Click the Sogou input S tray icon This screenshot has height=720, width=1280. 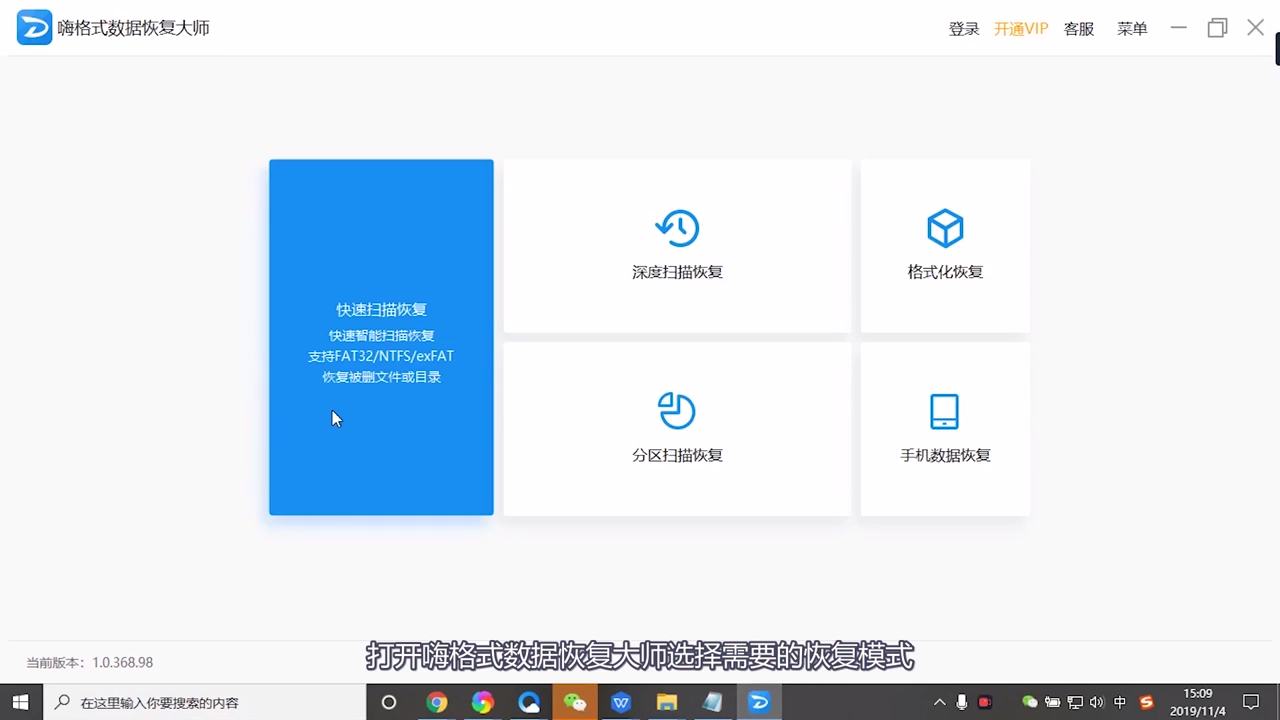pyautogui.click(x=1147, y=702)
